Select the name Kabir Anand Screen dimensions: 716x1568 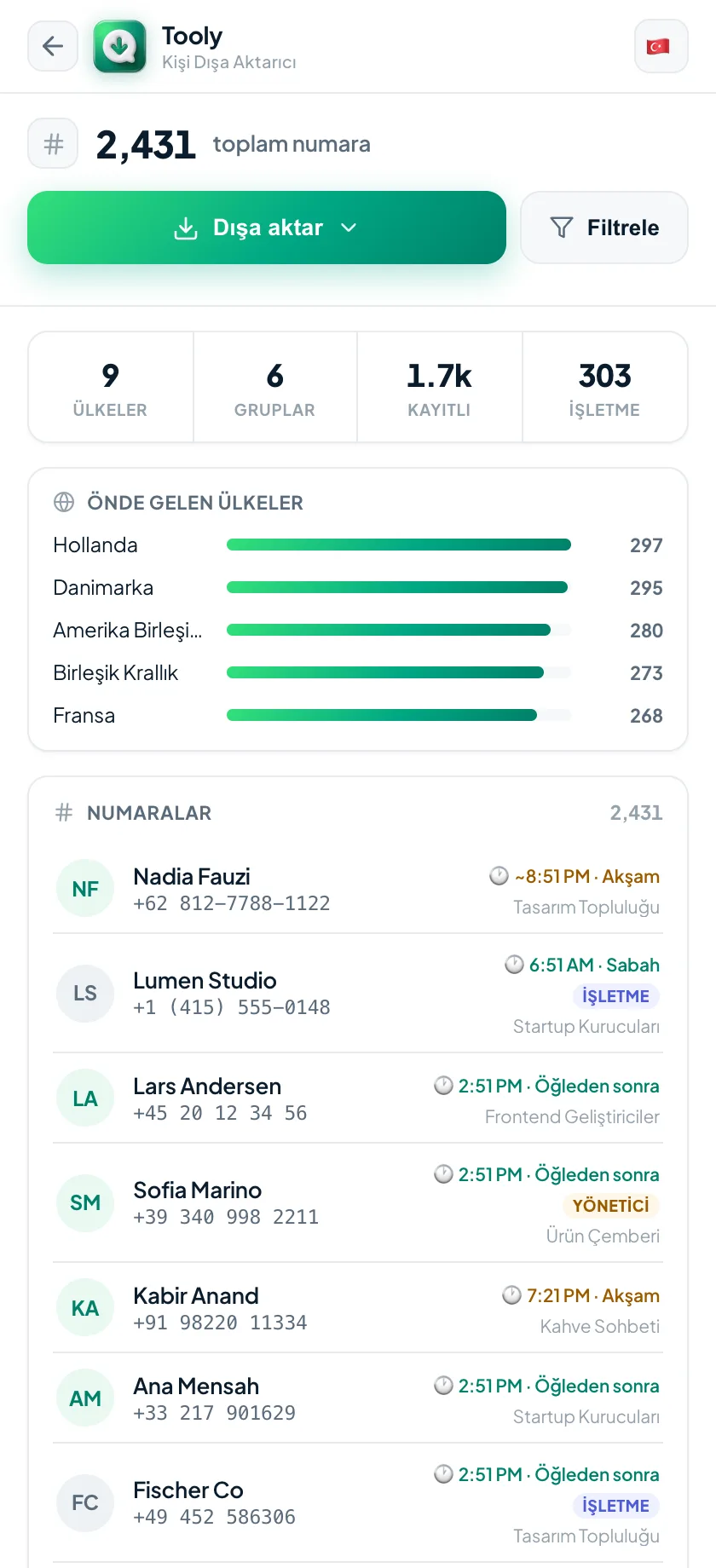[x=196, y=1295]
